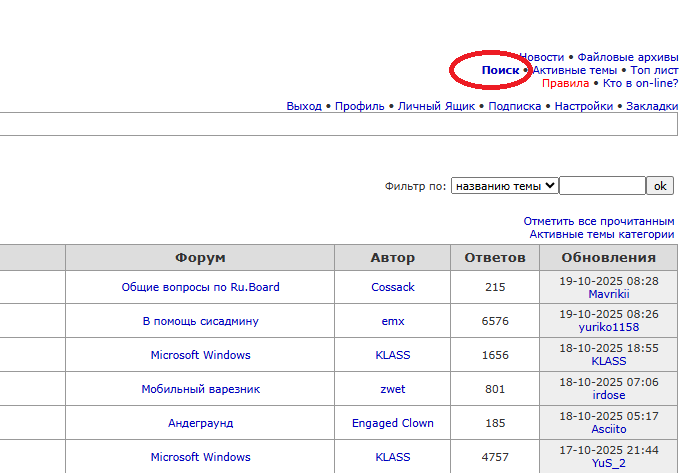The height and width of the screenshot is (473, 699).
Task: Go to Новости page
Action: 541,57
